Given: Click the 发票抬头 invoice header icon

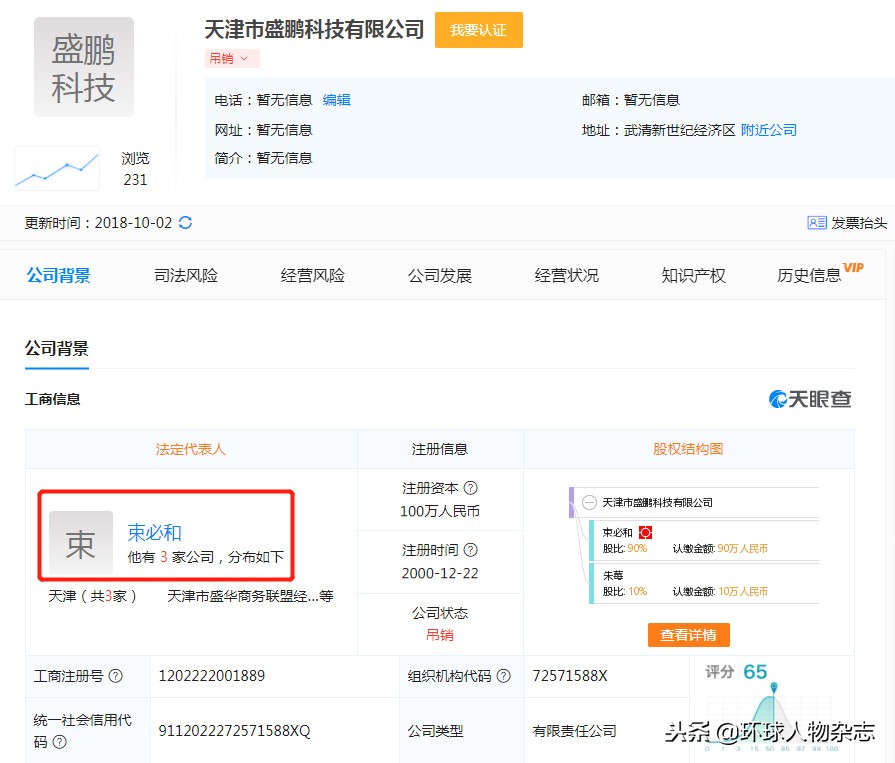Looking at the screenshot, I should click(817, 223).
